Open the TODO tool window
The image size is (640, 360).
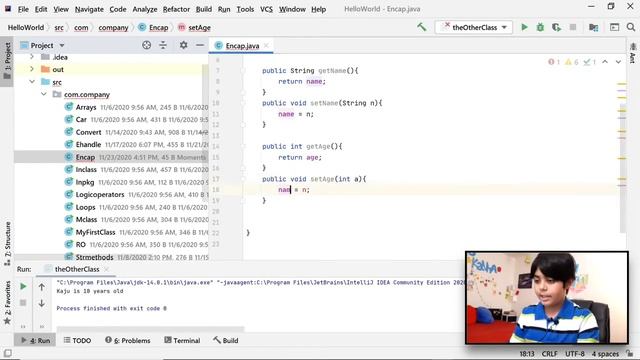coord(77,340)
